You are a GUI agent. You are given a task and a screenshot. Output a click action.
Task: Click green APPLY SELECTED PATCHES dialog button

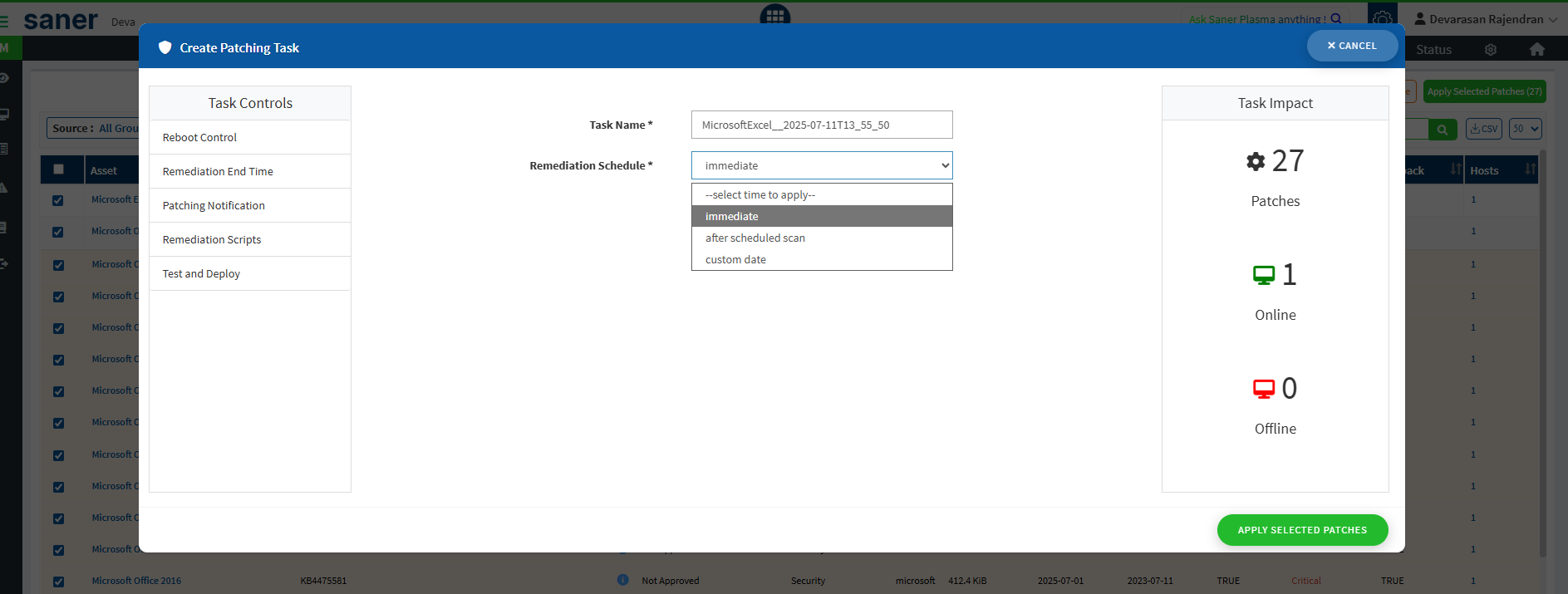pos(1302,530)
